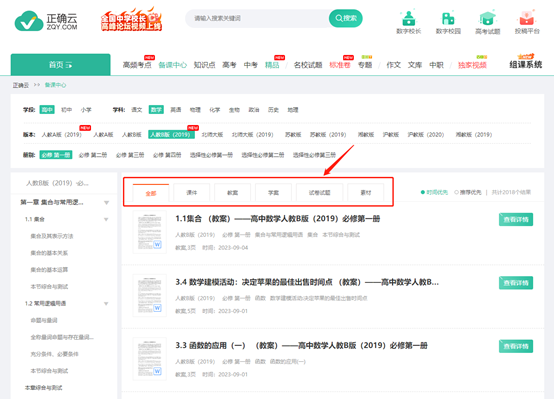This screenshot has width=554, height=399.
Task: Select 选择性必修第一册 volume filter
Action: (x=211, y=155)
